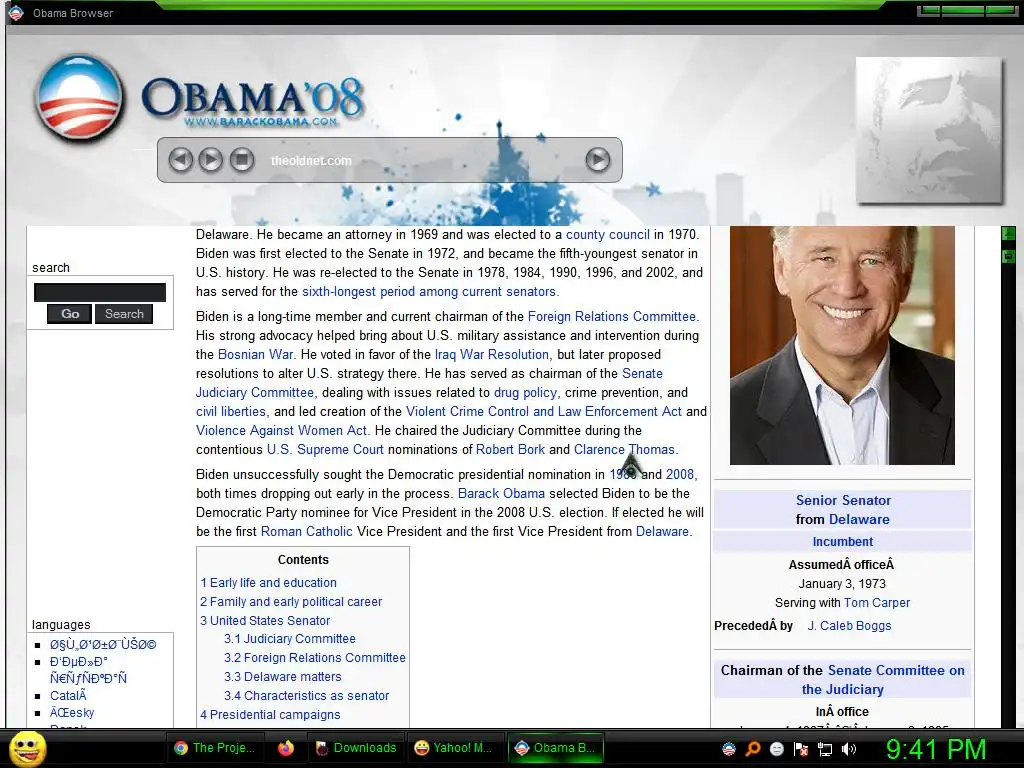Image resolution: width=1024 pixels, height=768 pixels.
Task: Open the Senior Senator infobox link
Action: pyautogui.click(x=842, y=500)
